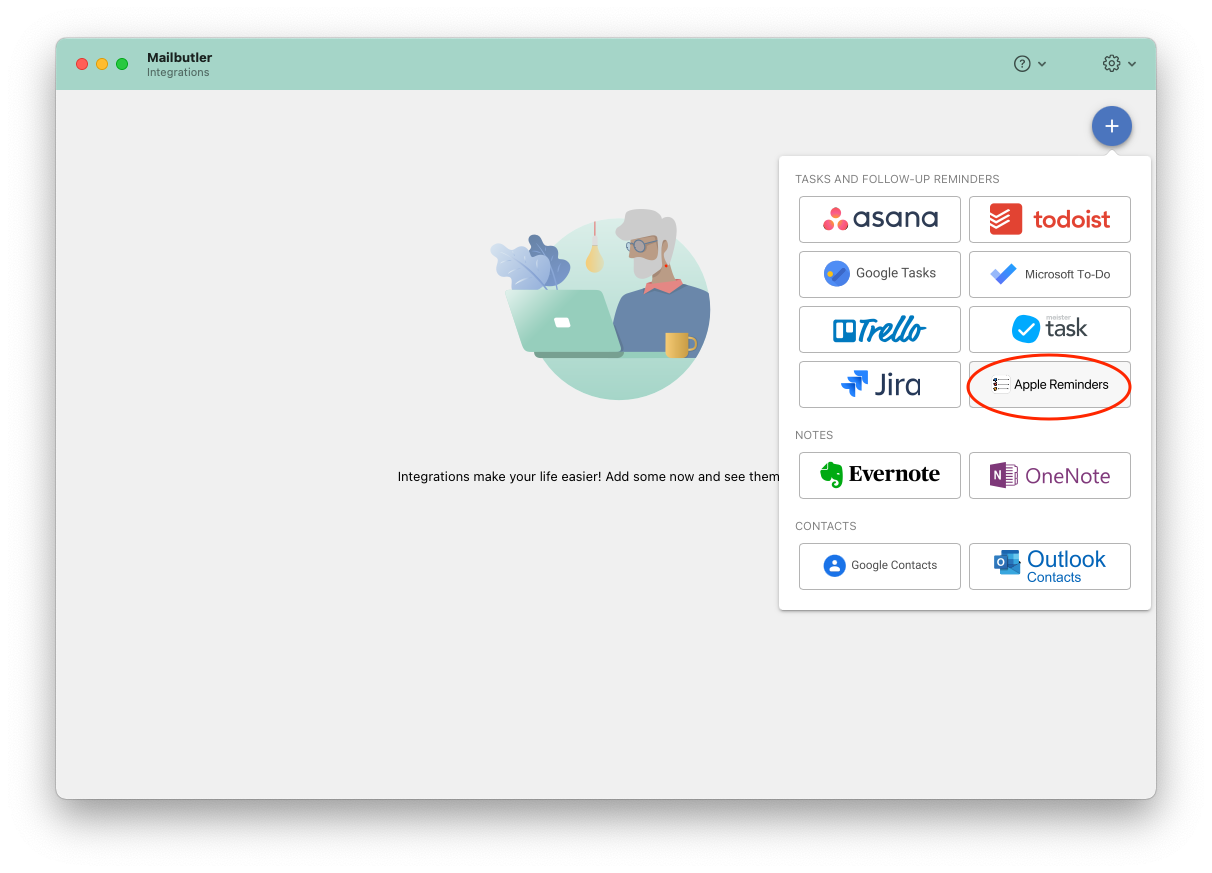Select the MeisterTask integration
Screen dimensions: 1212x873
[x=1050, y=329]
